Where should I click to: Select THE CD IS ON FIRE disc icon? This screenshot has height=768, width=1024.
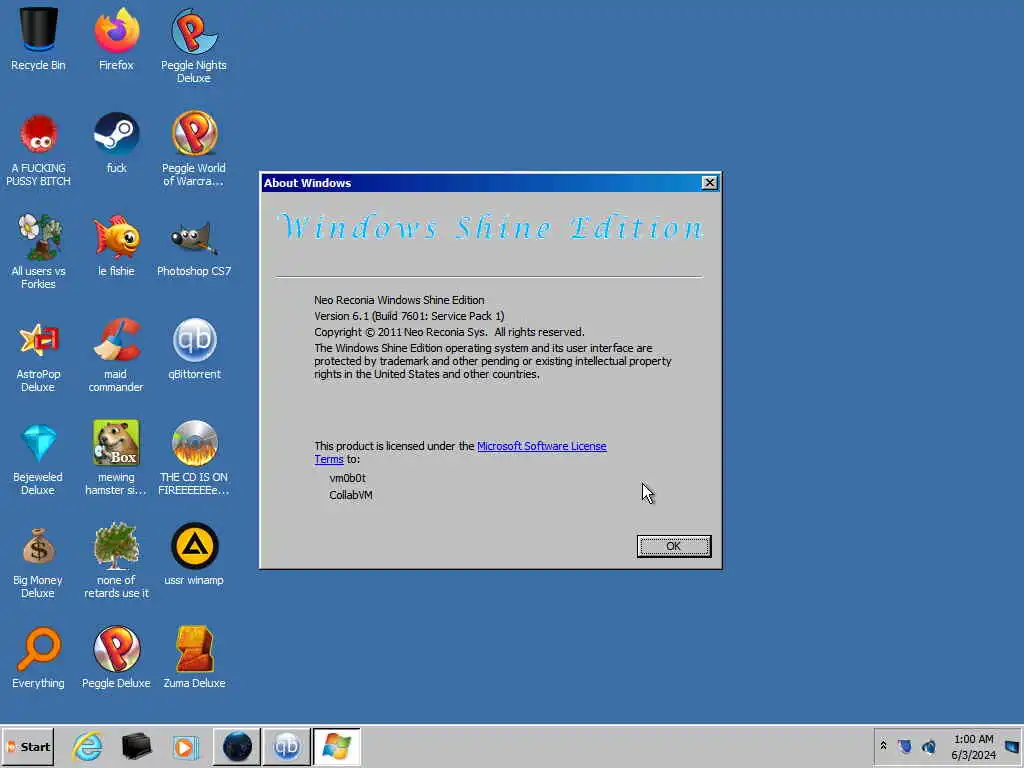[x=194, y=457]
